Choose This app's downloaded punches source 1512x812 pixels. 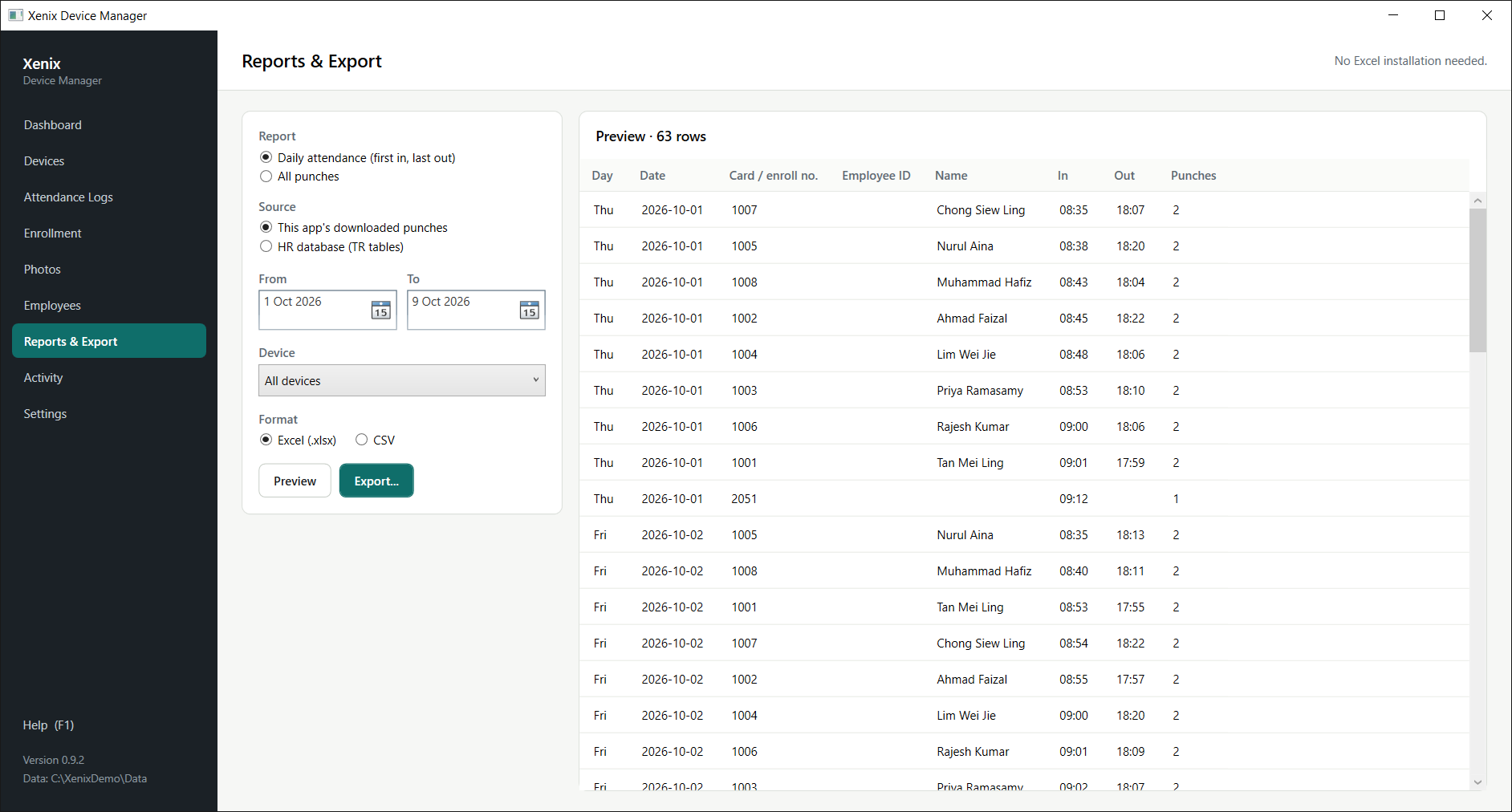click(x=354, y=228)
